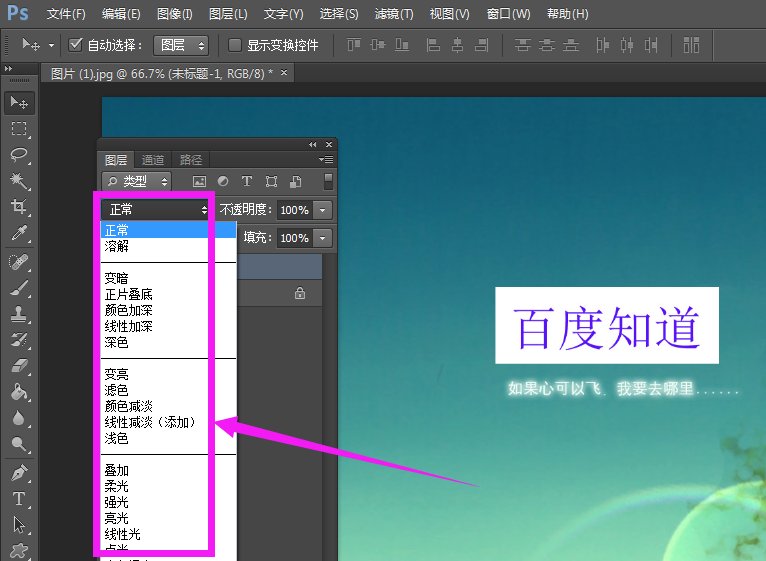
Task: Open the 滤镜(T) menu
Action: point(394,14)
